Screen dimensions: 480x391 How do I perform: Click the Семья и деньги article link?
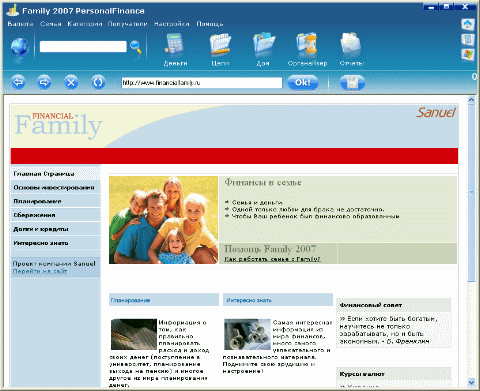257,202
